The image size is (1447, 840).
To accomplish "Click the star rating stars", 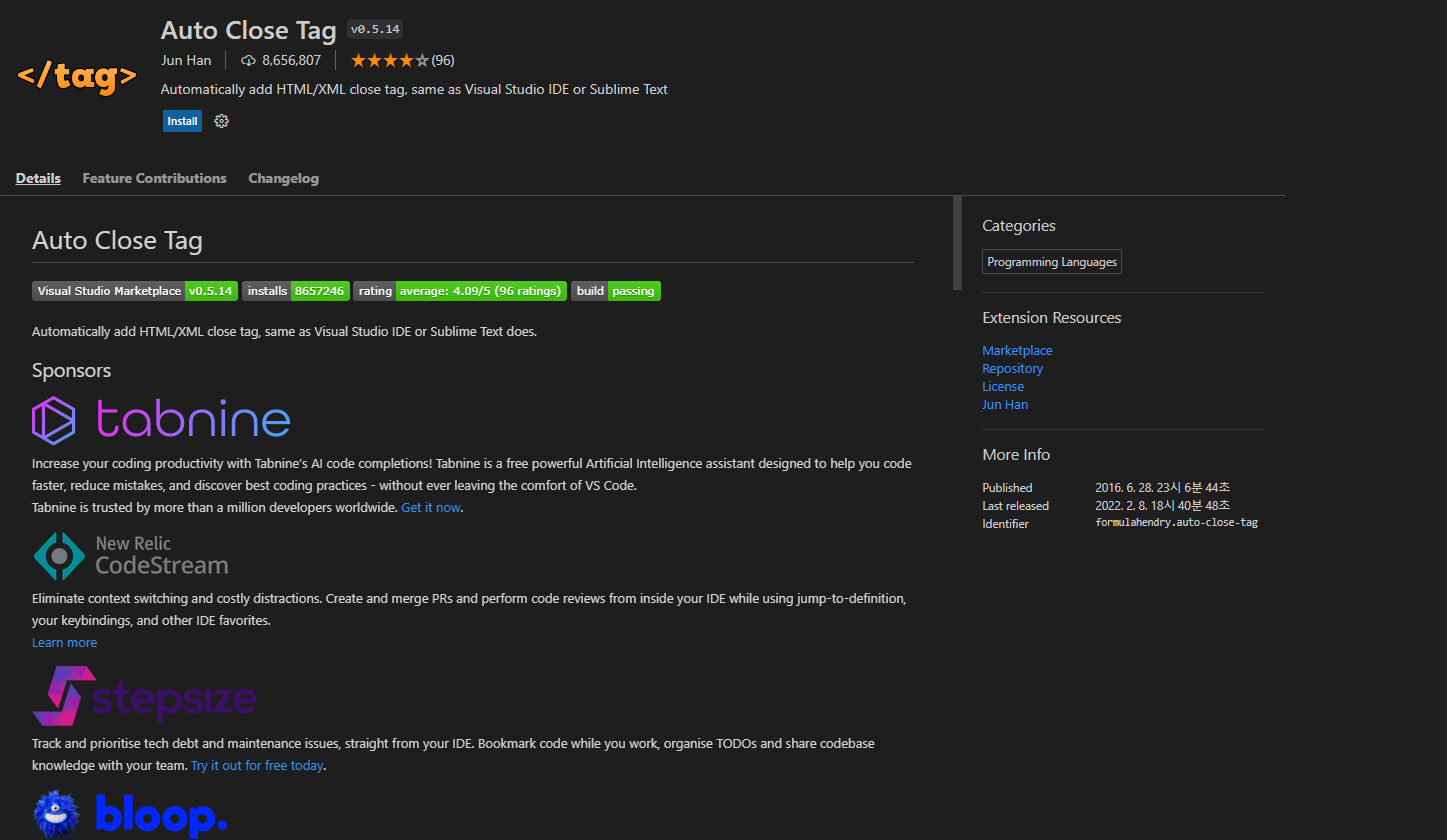I will click(x=391, y=60).
